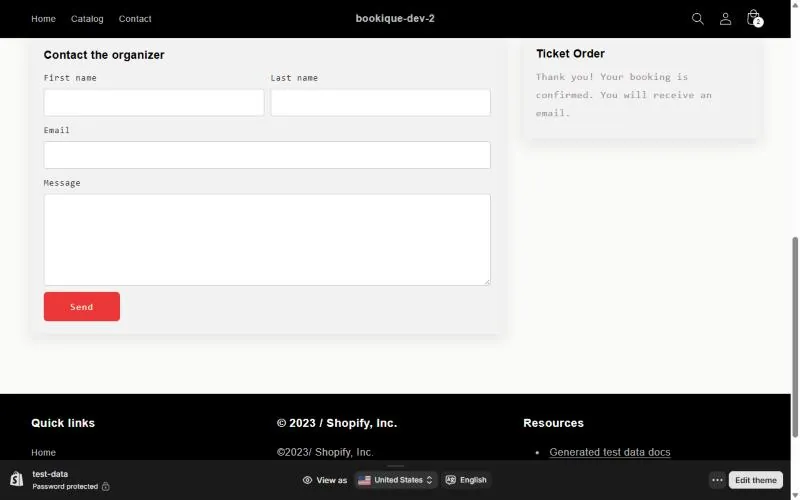The width and height of the screenshot is (800, 500).
Task: Click the password protected lock icon
Action: point(106,486)
